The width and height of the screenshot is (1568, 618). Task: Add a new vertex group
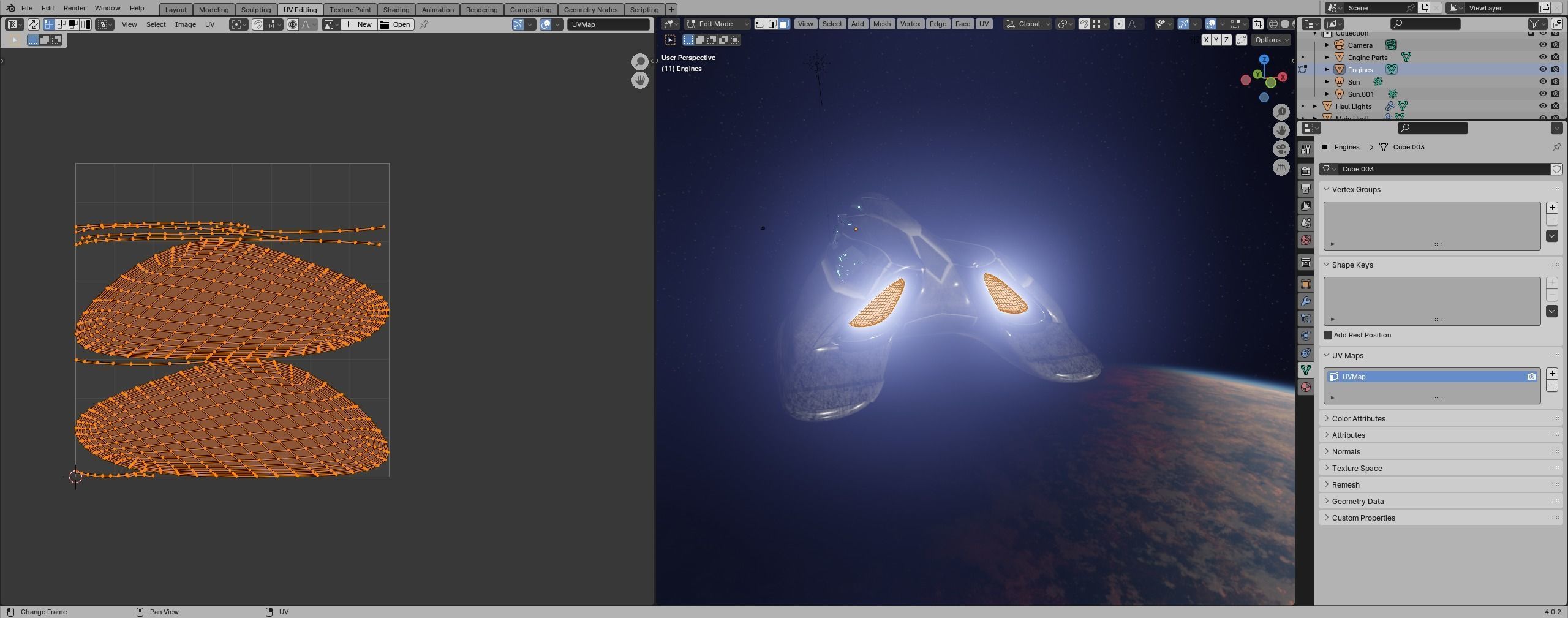click(1551, 208)
